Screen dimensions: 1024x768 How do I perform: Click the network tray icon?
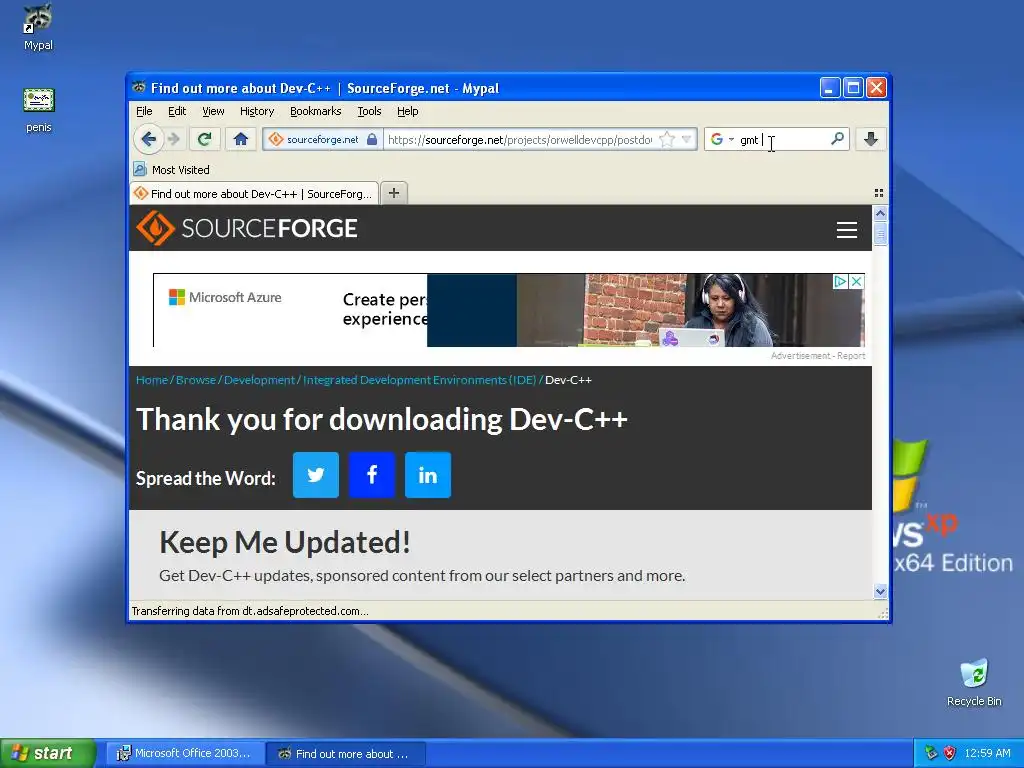pos(931,753)
